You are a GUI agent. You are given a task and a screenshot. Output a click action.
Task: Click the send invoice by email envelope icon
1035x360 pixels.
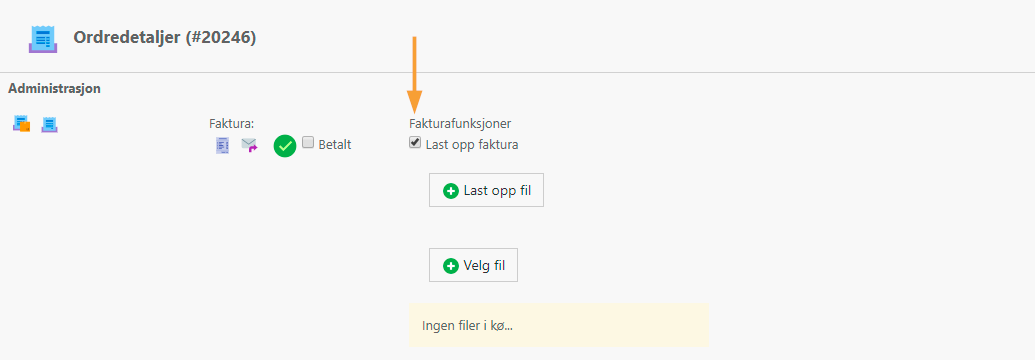249,145
